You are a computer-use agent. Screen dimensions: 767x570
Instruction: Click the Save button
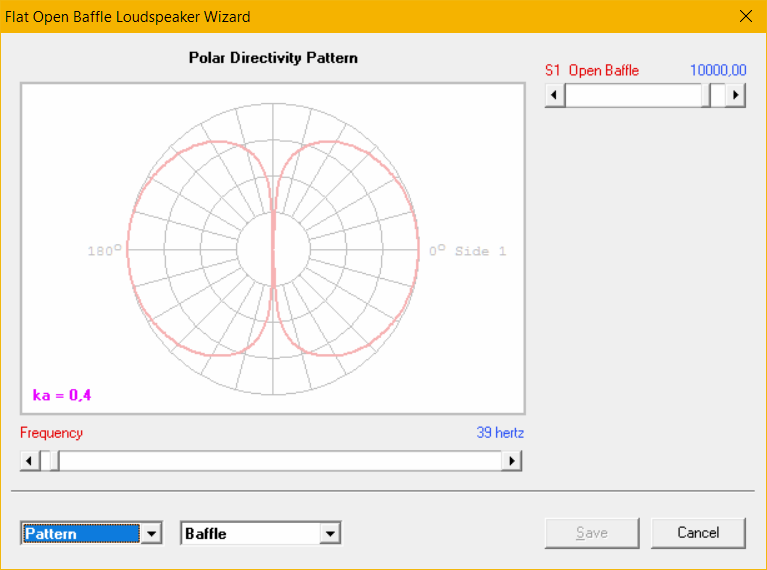[x=592, y=533]
